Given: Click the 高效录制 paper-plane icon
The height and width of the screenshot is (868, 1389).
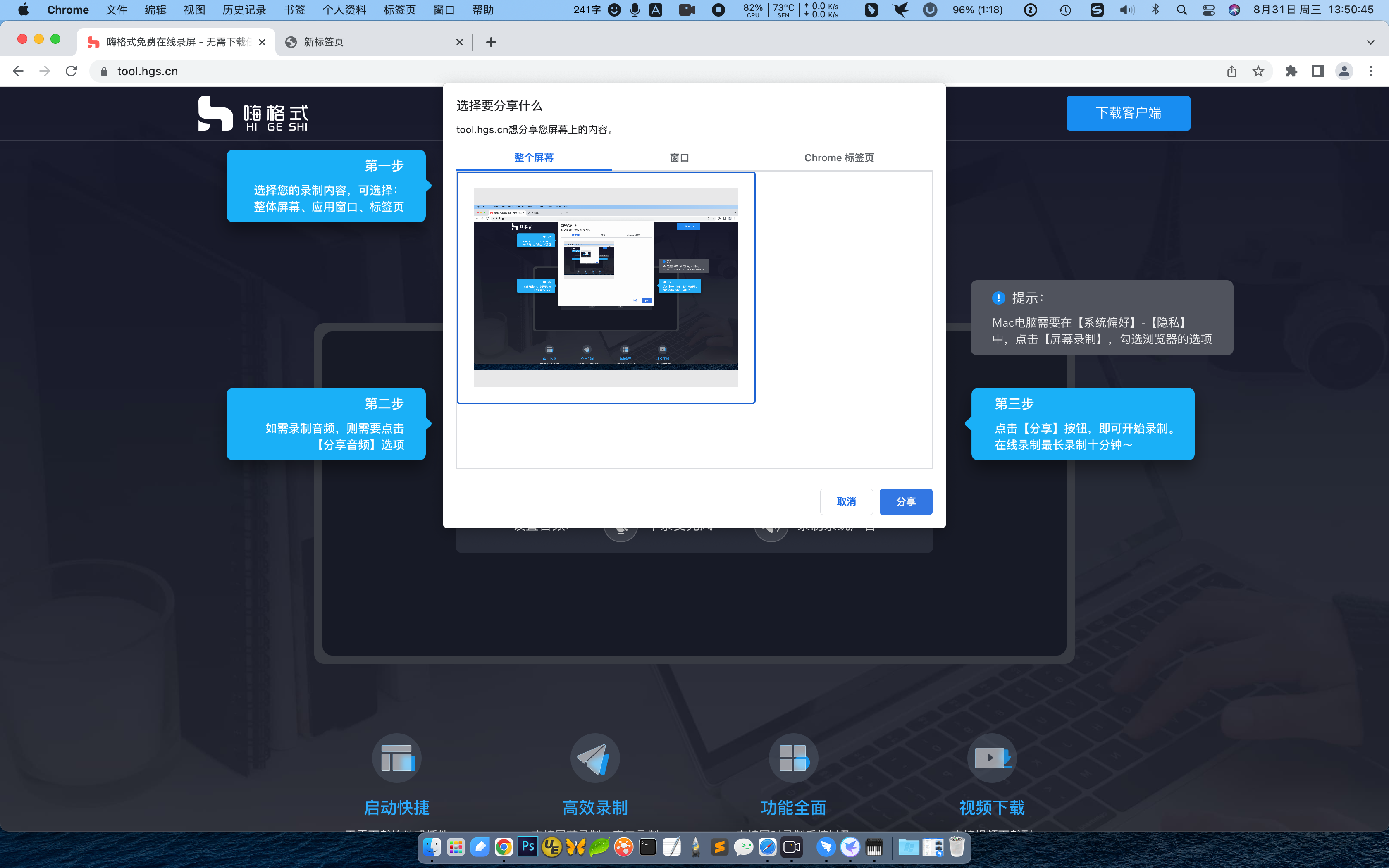Looking at the screenshot, I should [x=594, y=758].
